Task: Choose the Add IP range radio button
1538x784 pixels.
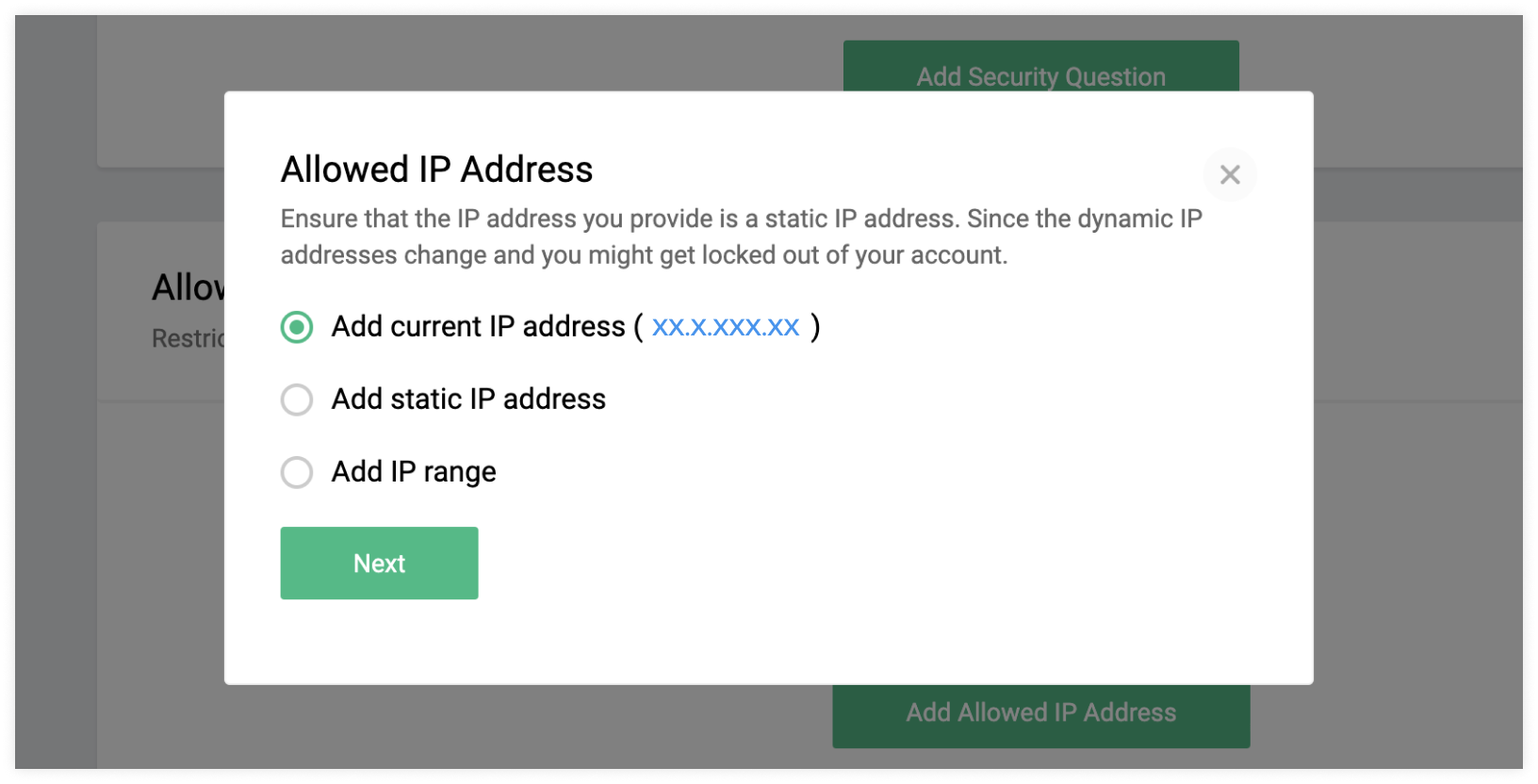Action: click(x=297, y=472)
